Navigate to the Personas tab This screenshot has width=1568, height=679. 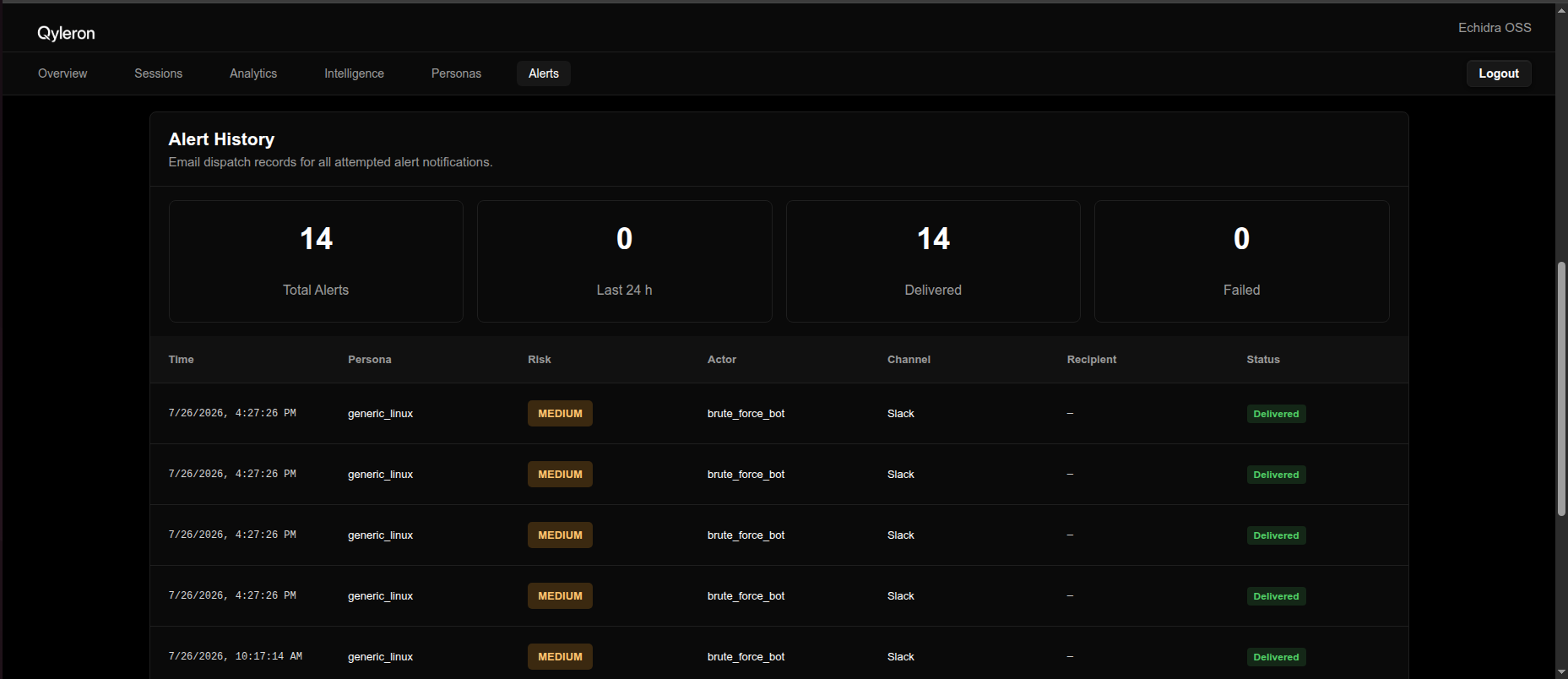point(456,73)
